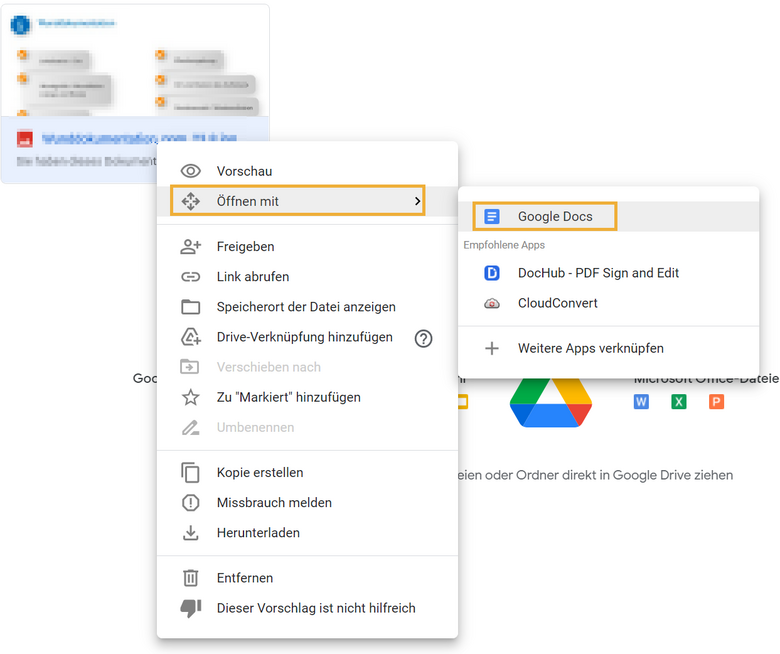Select Missbrauch melden
Image resolution: width=780 pixels, height=654 pixels.
coord(307,503)
